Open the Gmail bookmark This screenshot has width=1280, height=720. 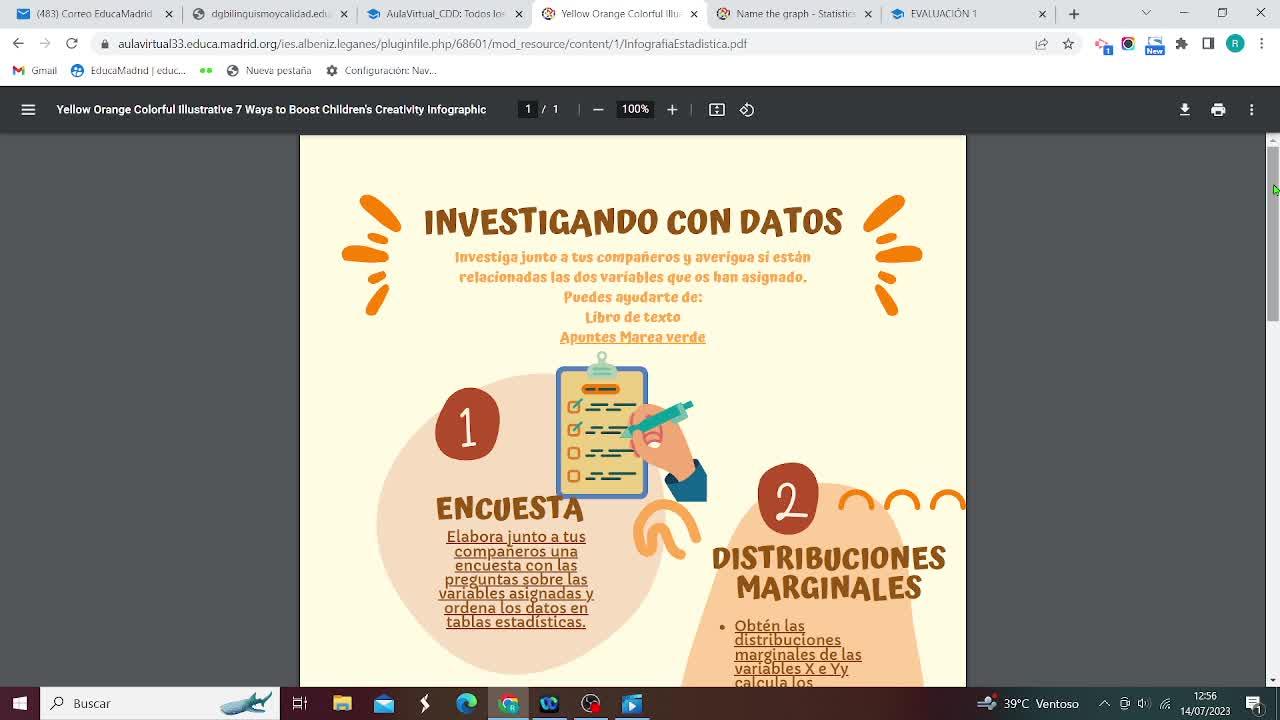pyautogui.click(x=36, y=71)
